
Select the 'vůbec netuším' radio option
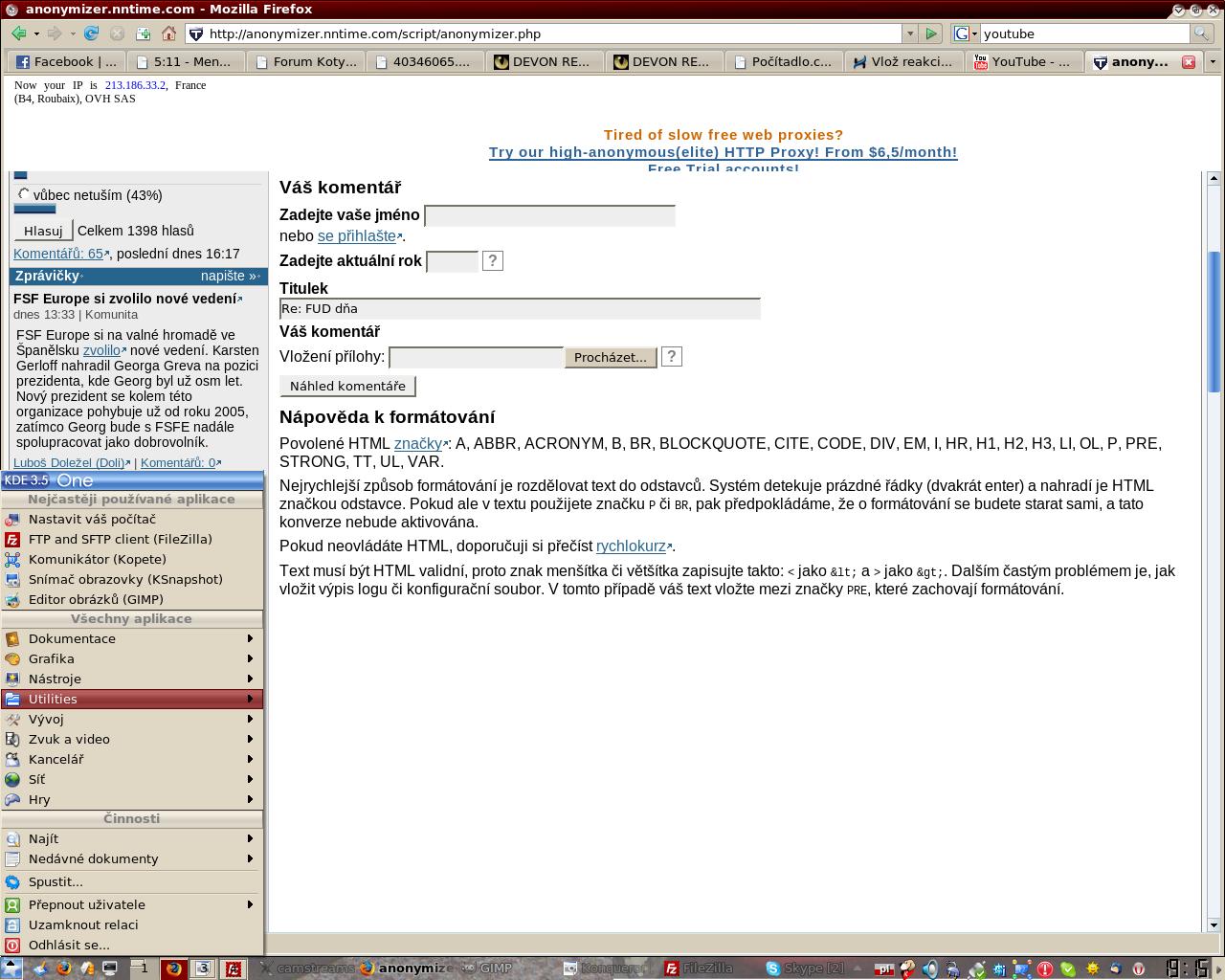coord(24,194)
